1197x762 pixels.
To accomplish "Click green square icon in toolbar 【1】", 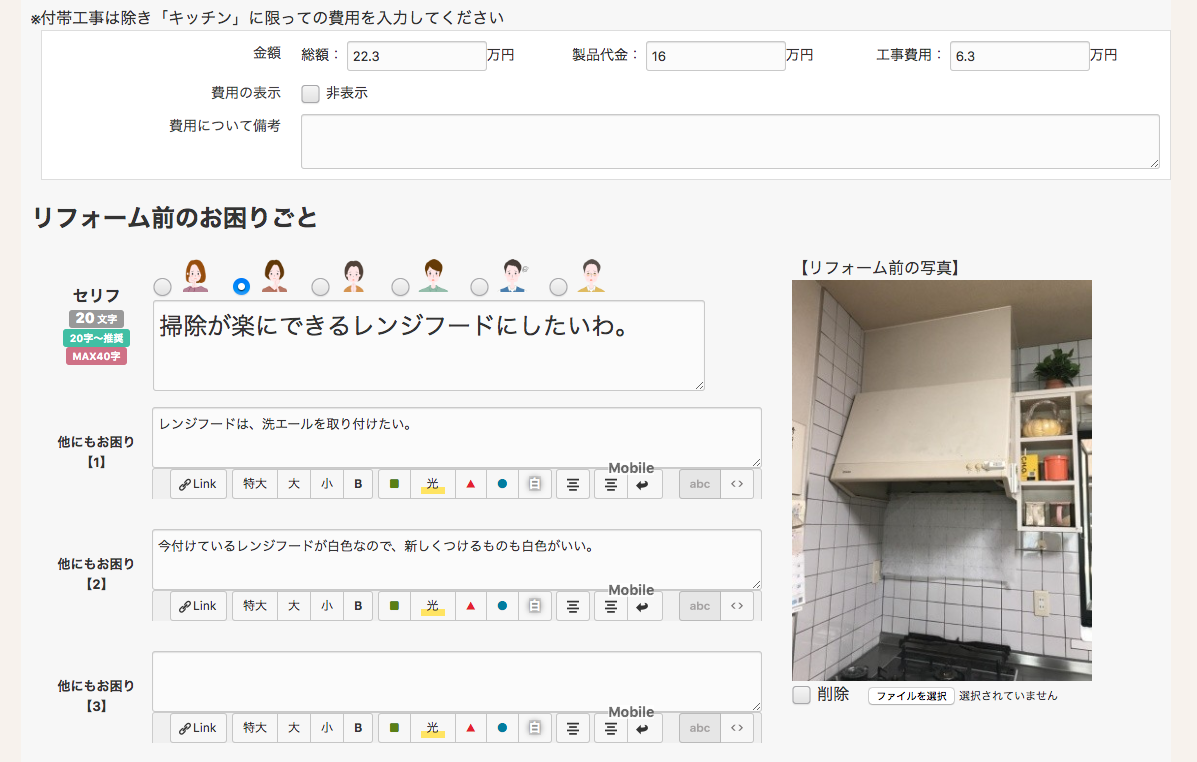I will click(x=395, y=484).
